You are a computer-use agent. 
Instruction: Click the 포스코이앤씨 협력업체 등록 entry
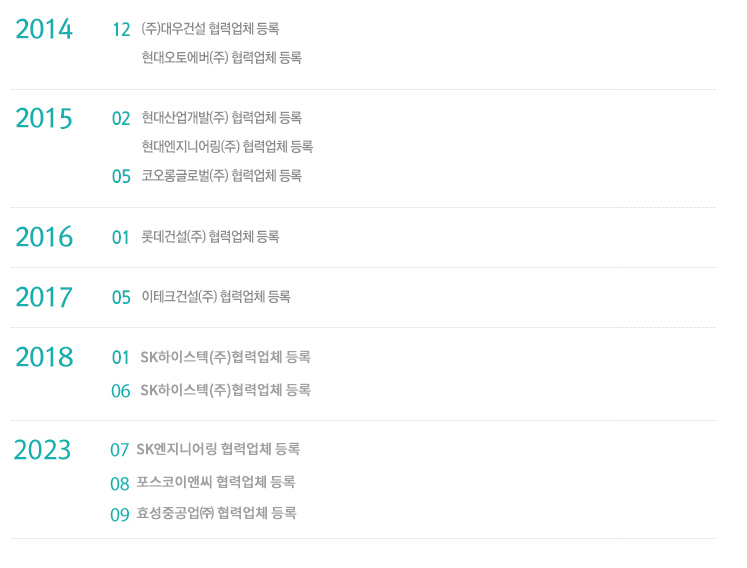click(216, 482)
